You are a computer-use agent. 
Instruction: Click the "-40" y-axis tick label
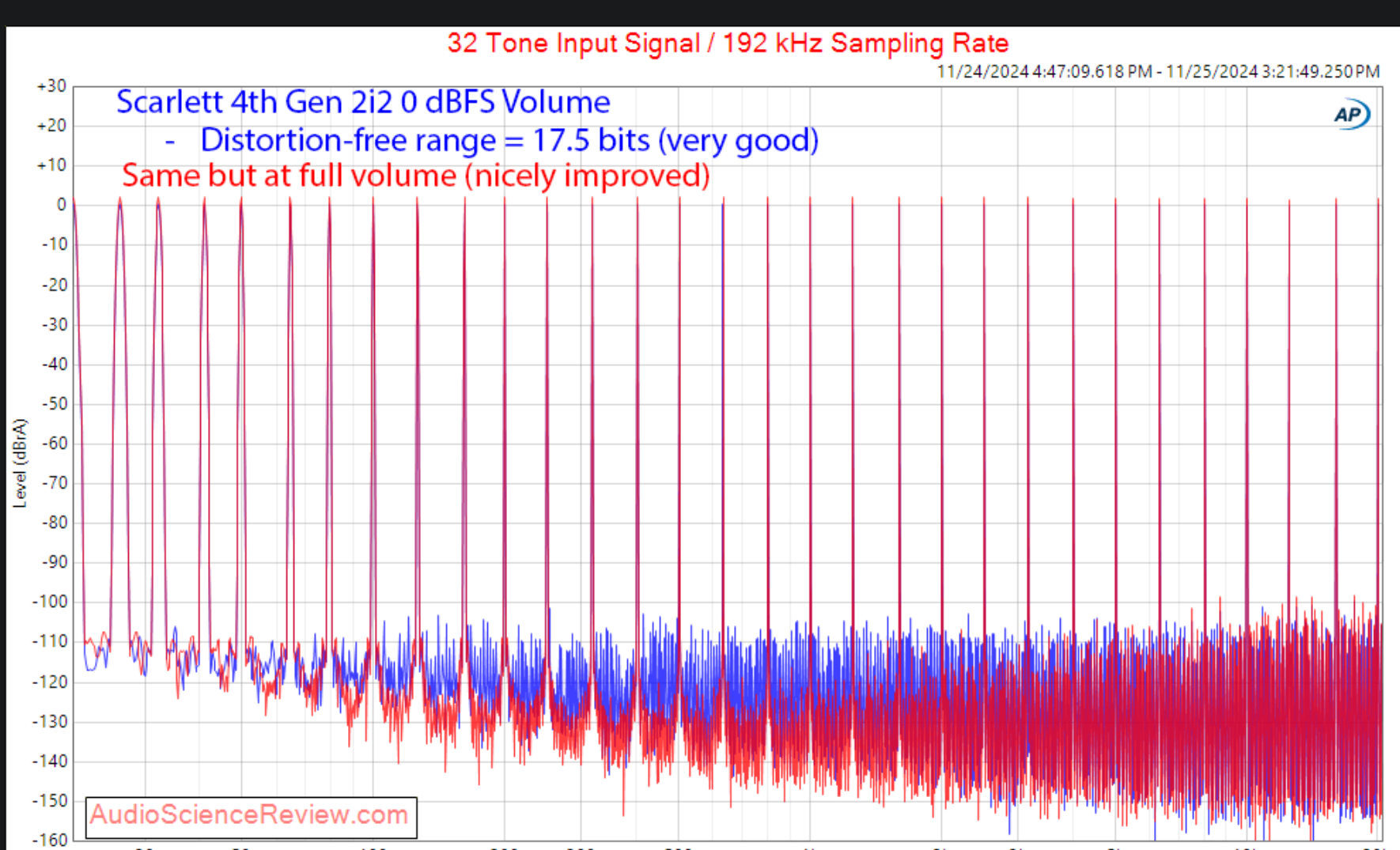pos(55,364)
